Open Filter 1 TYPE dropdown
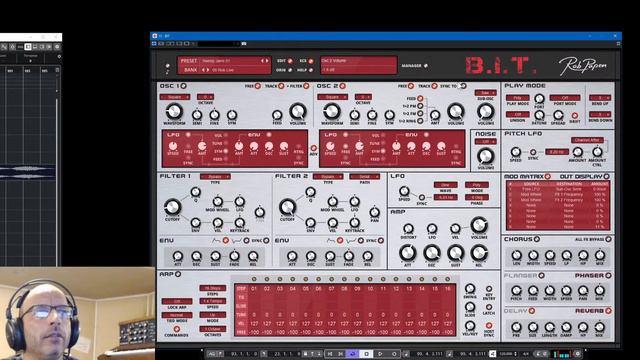 pyautogui.click(x=215, y=177)
